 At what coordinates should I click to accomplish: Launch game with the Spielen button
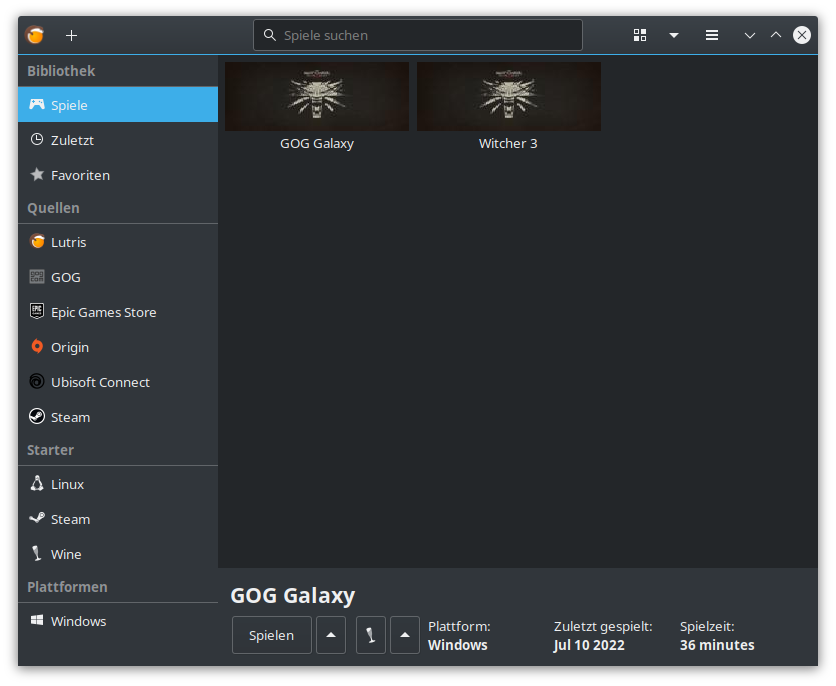[x=271, y=635]
